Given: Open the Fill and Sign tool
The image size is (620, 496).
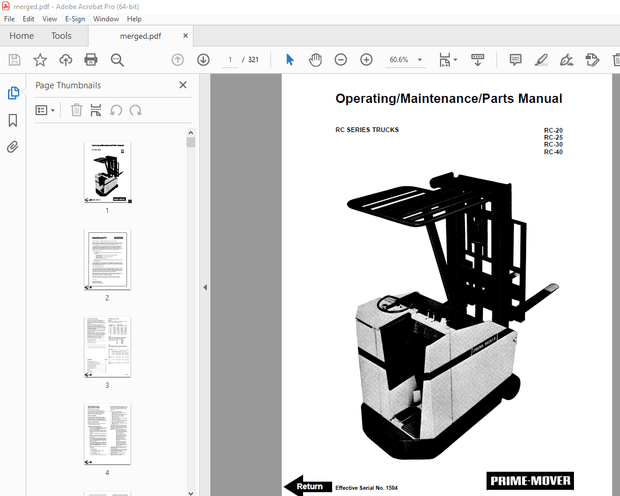Looking at the screenshot, I should [x=567, y=60].
